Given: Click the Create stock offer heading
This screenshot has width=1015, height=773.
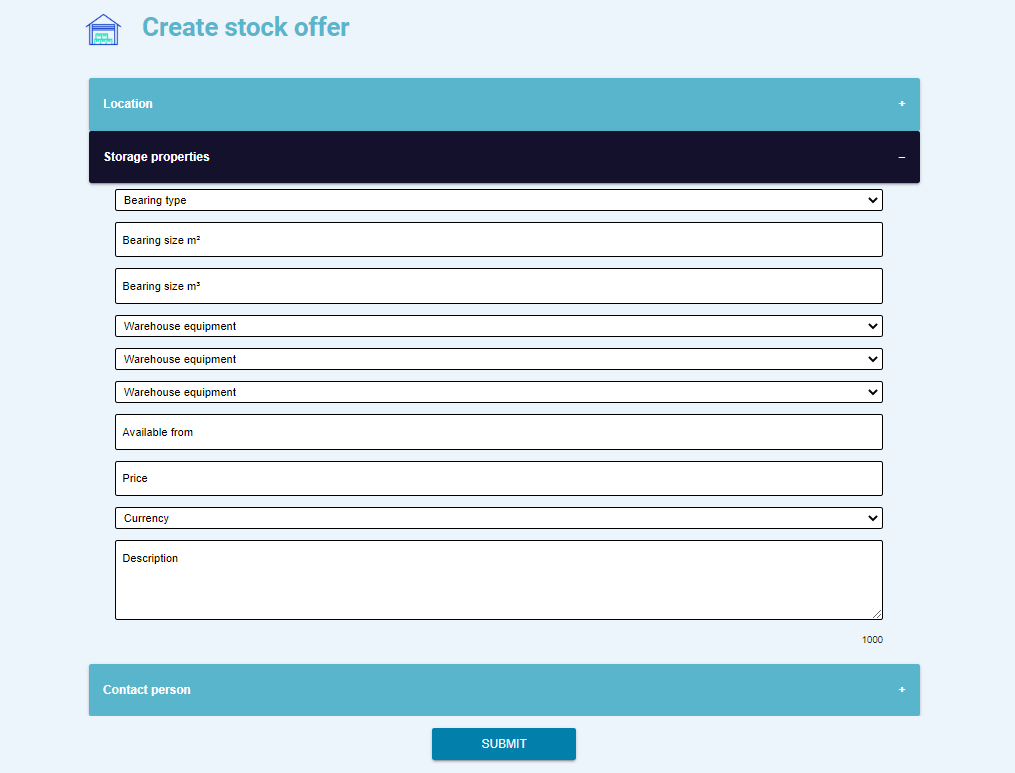Looking at the screenshot, I should pos(246,27).
